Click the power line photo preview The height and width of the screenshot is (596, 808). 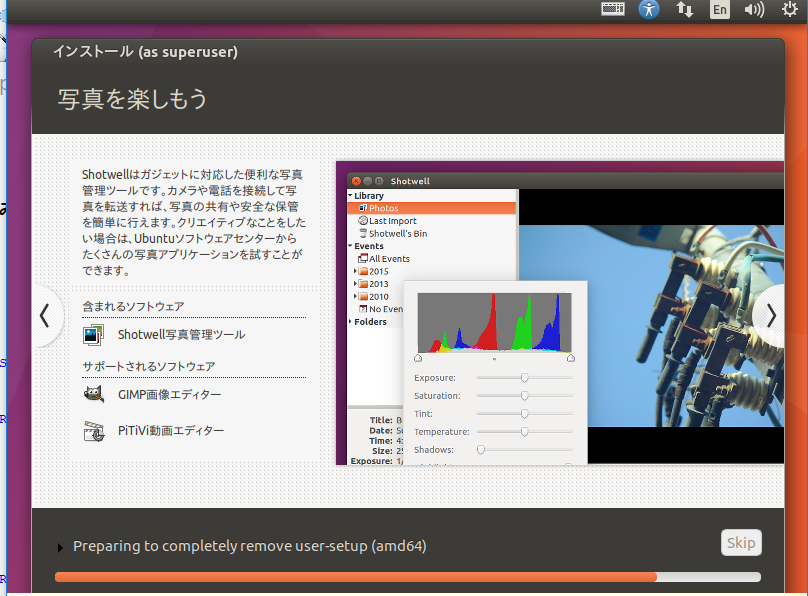pyautogui.click(x=651, y=326)
